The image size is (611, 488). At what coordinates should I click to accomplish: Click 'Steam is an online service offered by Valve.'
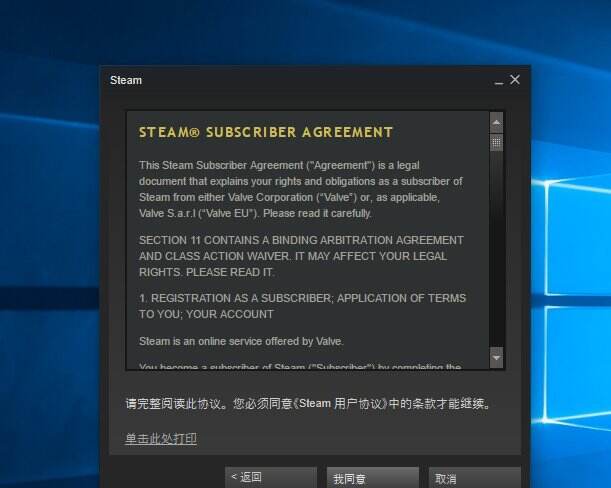tap(241, 341)
